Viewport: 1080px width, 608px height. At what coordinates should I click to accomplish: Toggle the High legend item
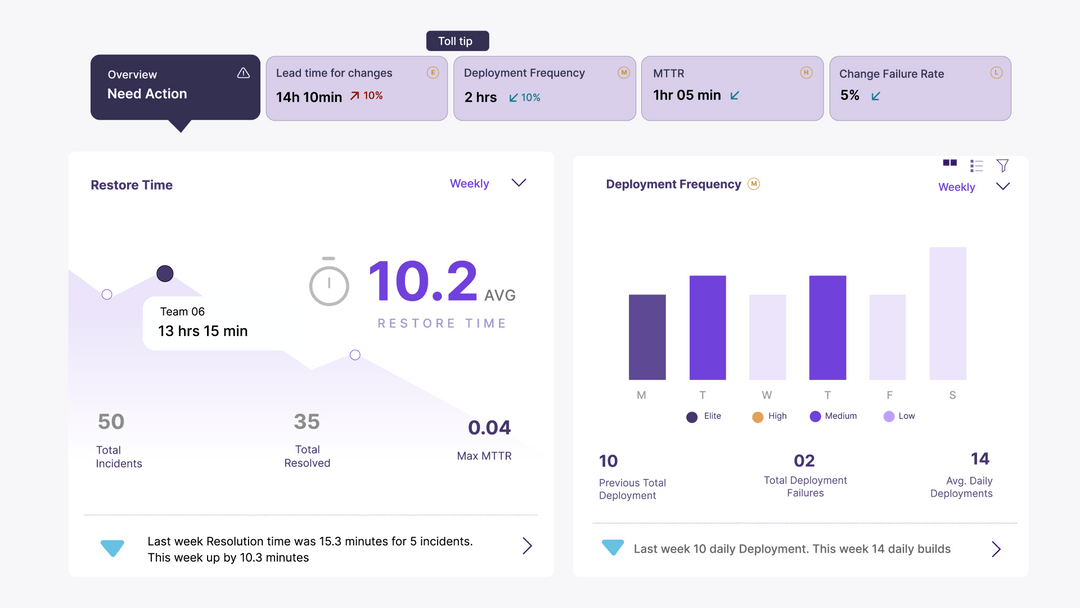point(769,417)
